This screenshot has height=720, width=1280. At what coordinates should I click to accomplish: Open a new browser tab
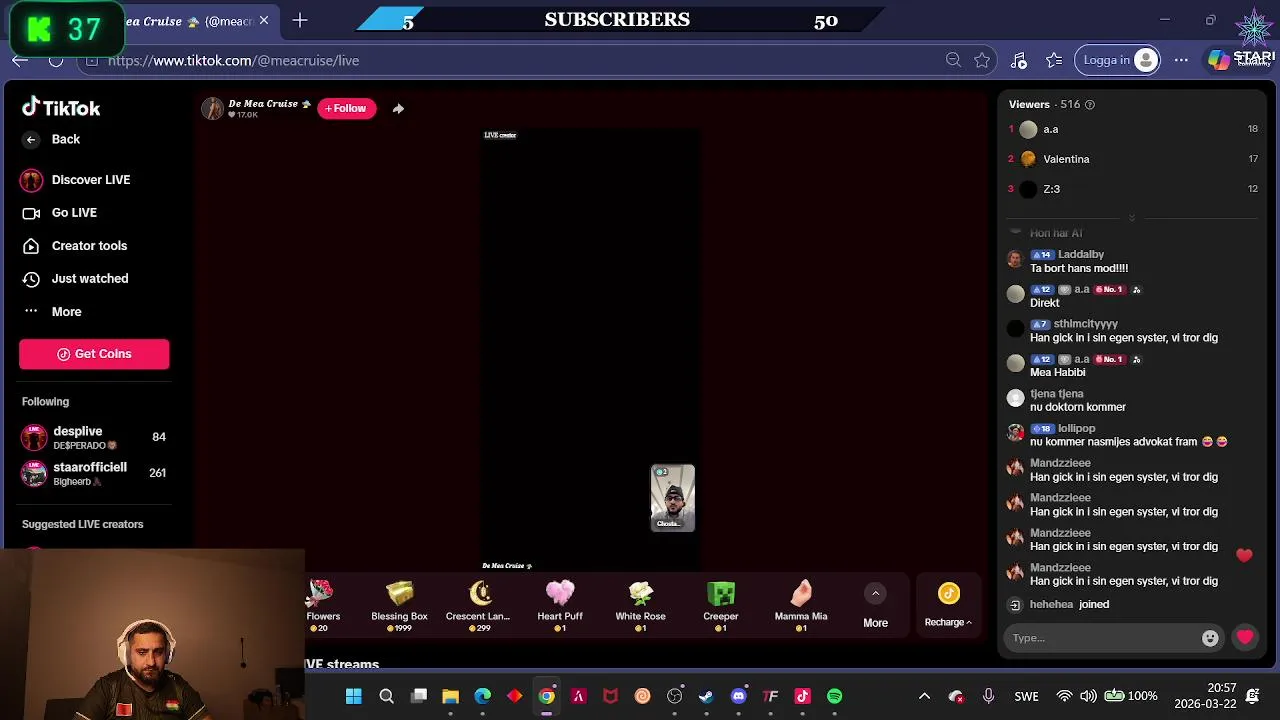(x=300, y=20)
